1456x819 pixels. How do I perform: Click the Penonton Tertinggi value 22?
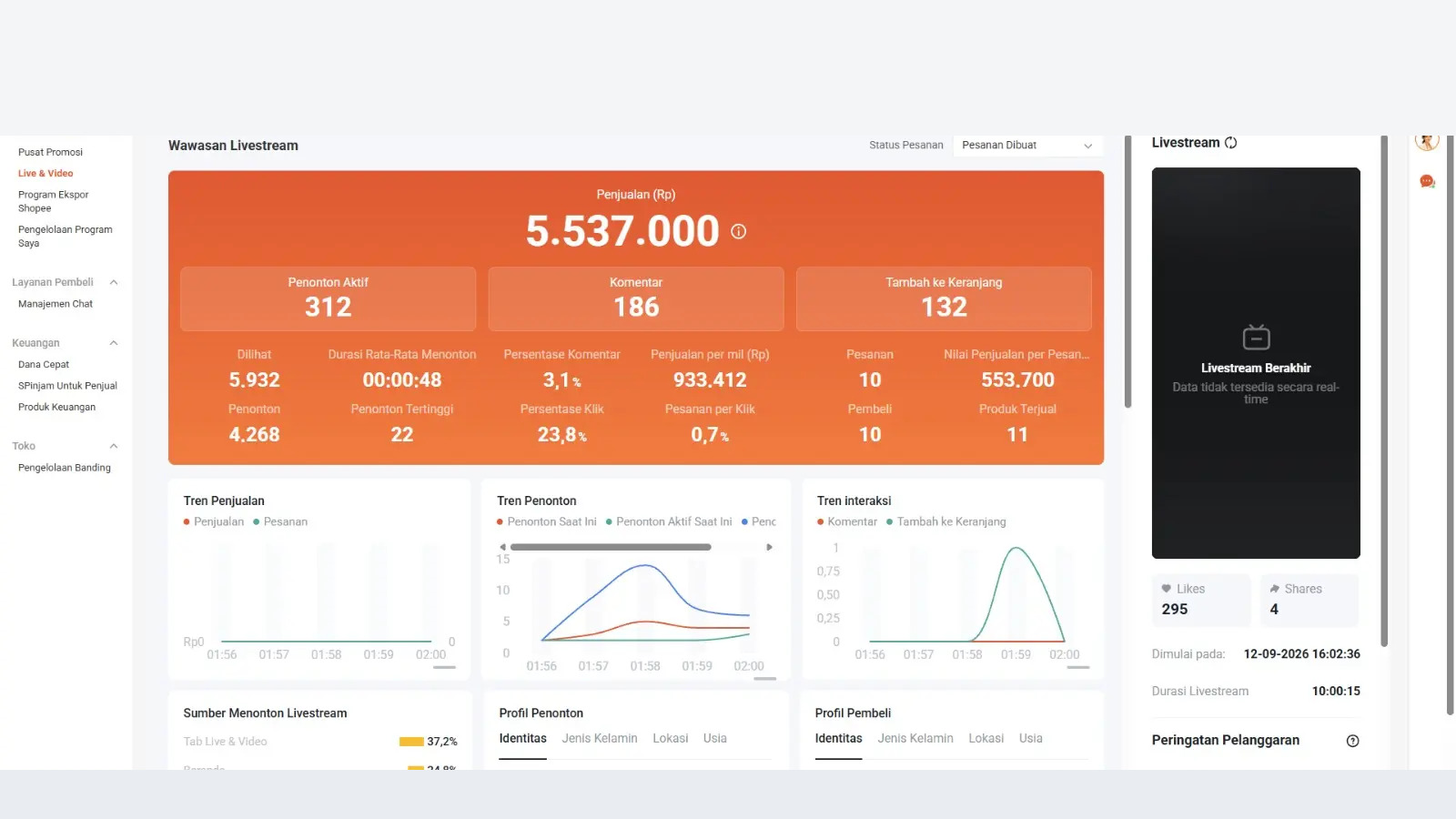pos(402,435)
